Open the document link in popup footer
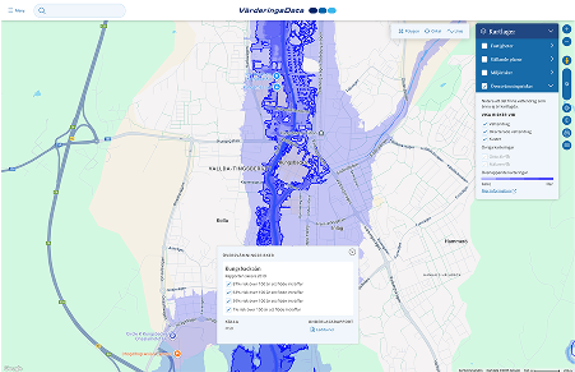575x372 pixels. pos(322,329)
